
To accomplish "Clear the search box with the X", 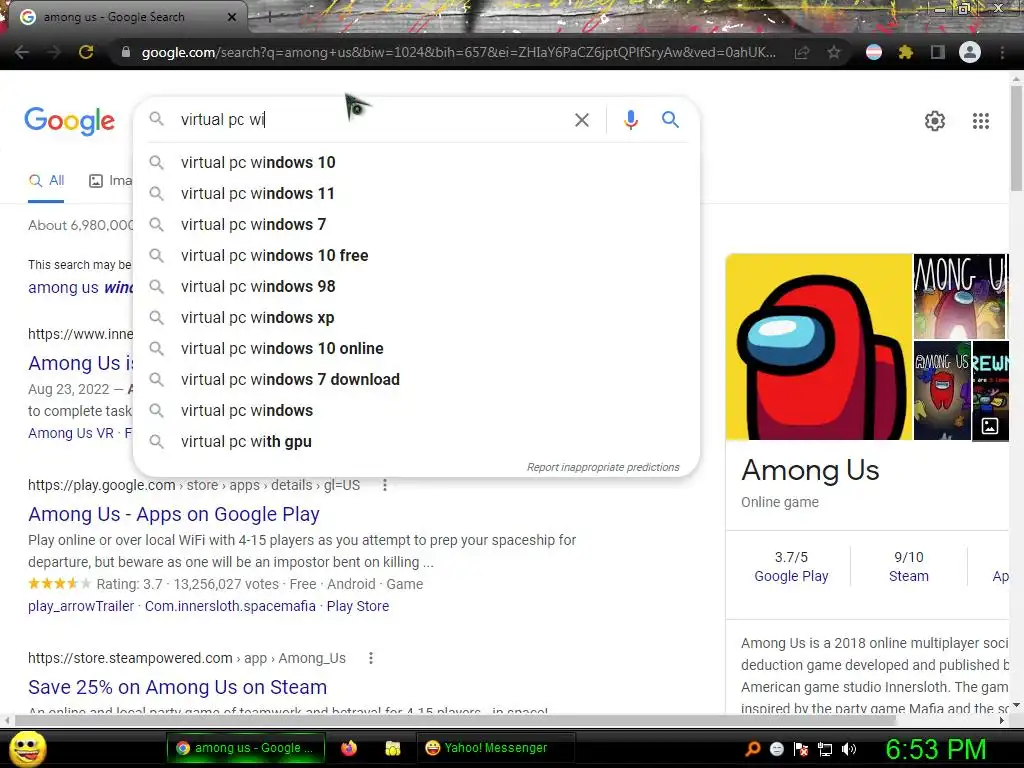I will [x=581, y=120].
